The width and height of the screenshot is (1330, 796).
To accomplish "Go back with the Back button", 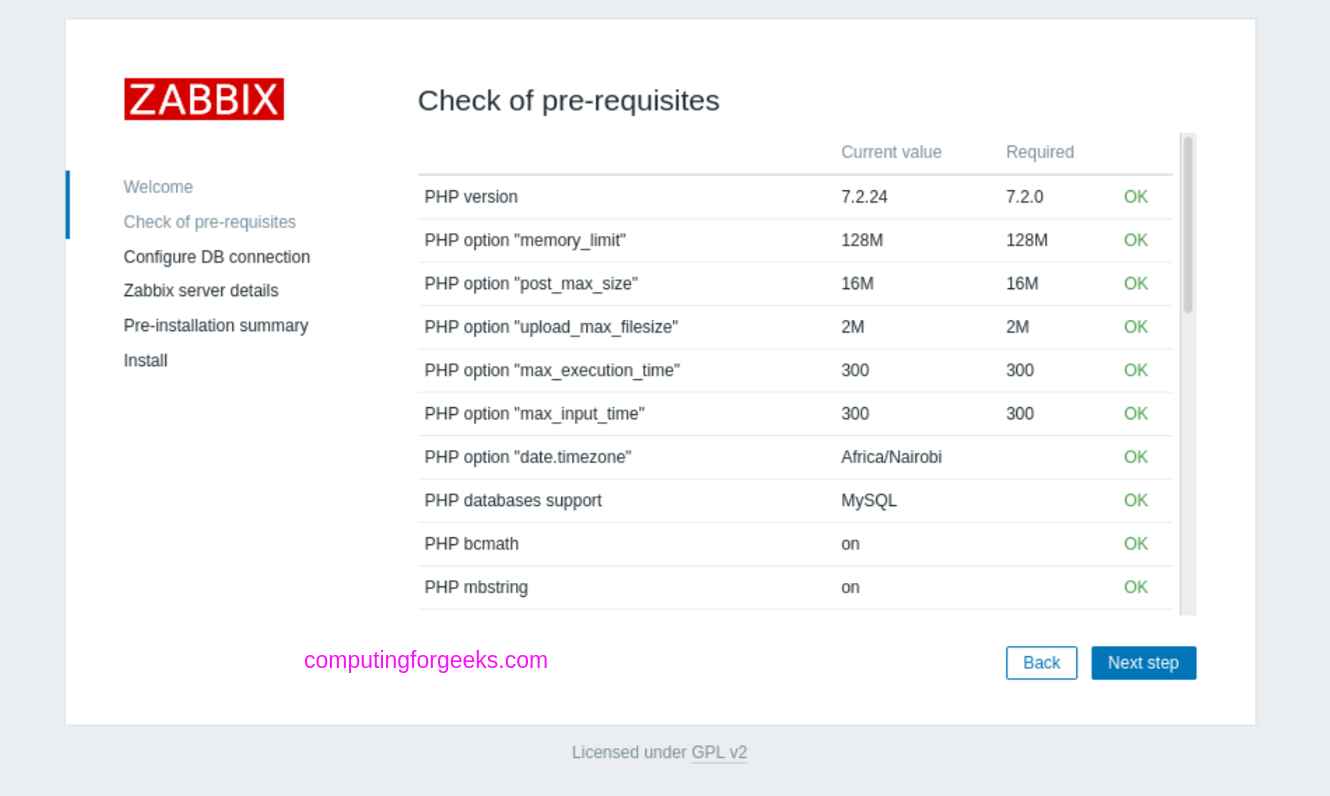I will click(1041, 663).
